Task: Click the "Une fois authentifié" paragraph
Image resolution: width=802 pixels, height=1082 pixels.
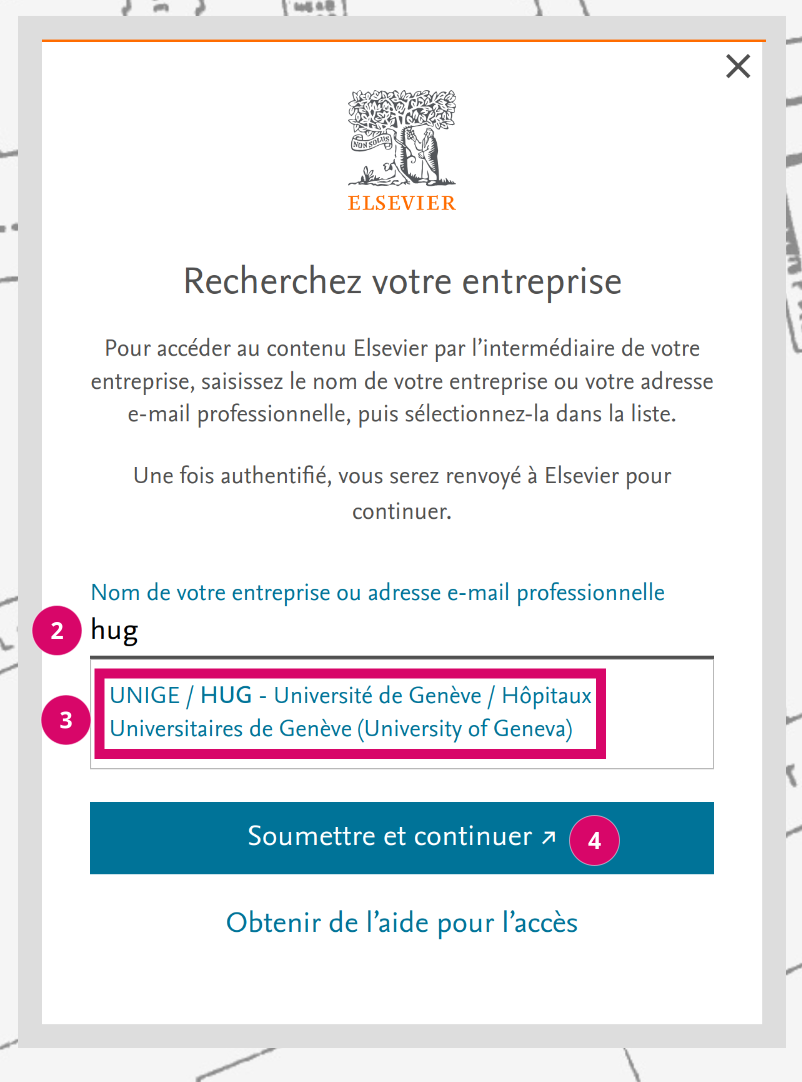Action: pyautogui.click(x=402, y=493)
